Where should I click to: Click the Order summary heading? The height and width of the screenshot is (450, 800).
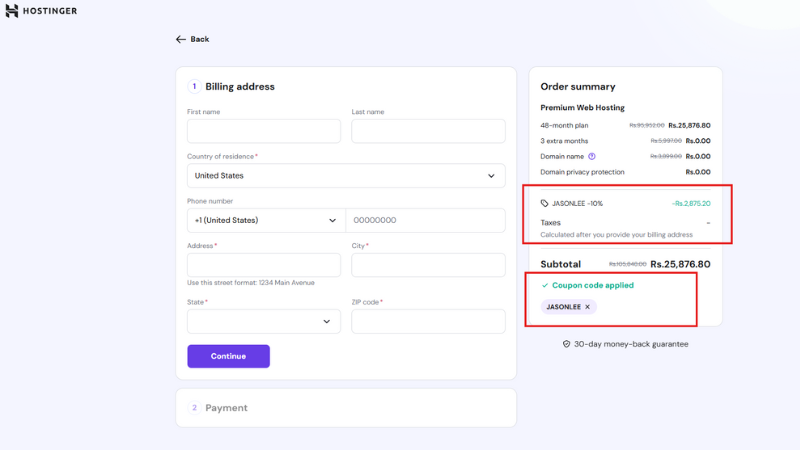[578, 87]
